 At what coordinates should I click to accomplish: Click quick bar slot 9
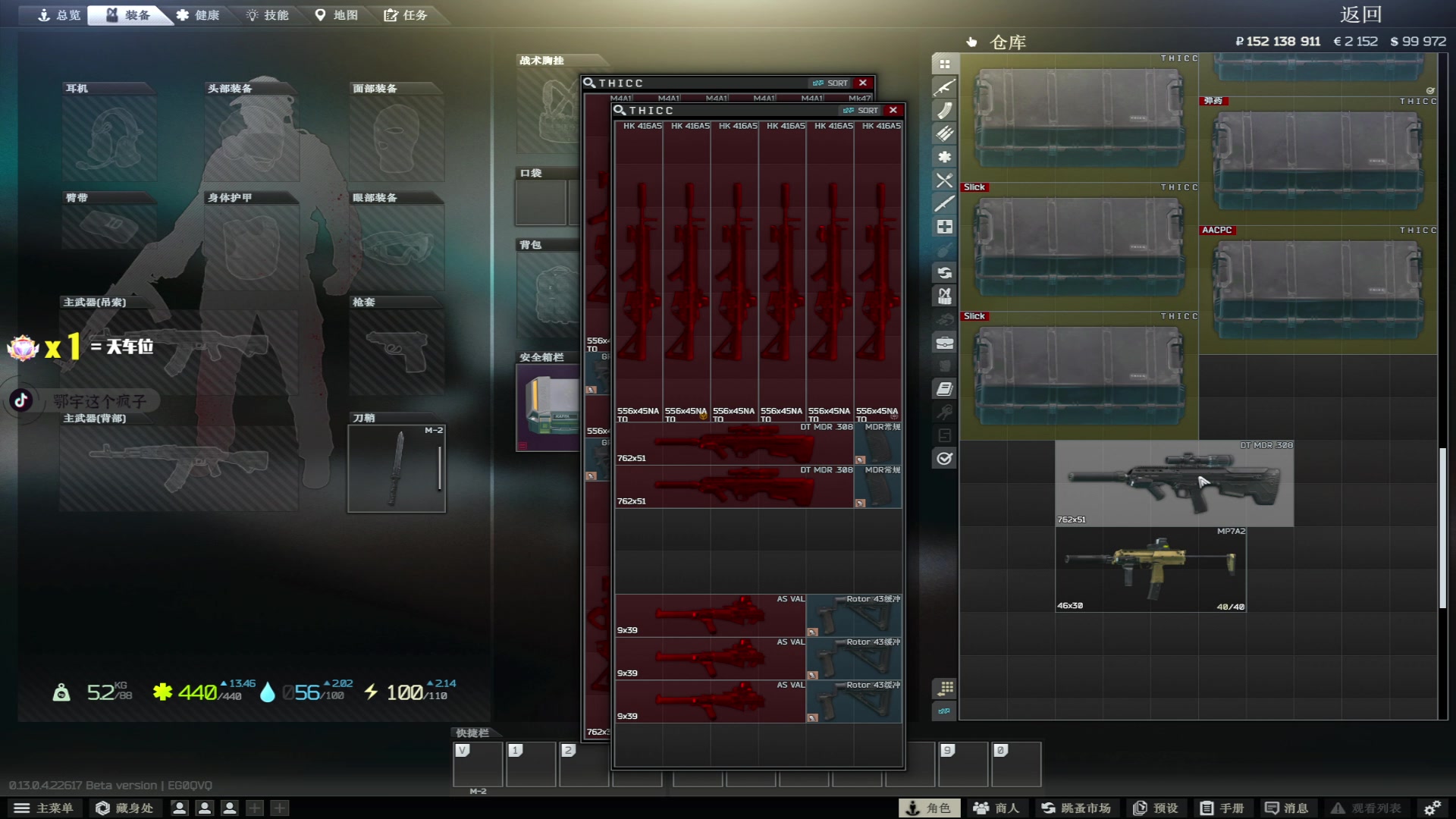click(963, 764)
